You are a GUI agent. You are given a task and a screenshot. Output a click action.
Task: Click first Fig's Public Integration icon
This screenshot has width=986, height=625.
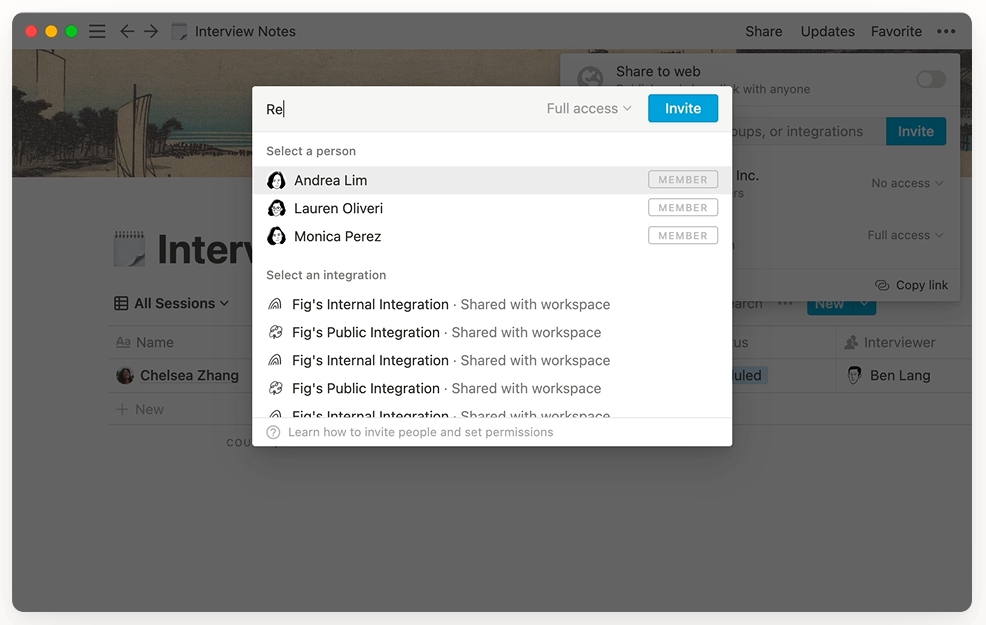(275, 333)
